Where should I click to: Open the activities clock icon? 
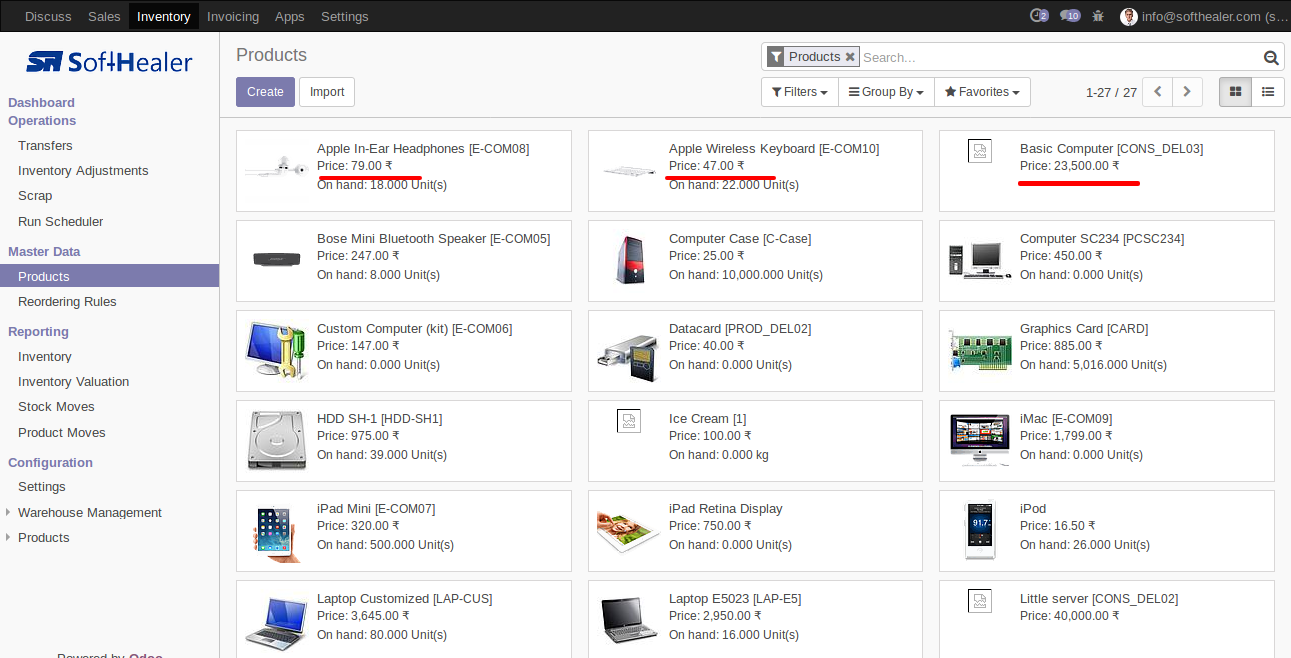[1039, 16]
